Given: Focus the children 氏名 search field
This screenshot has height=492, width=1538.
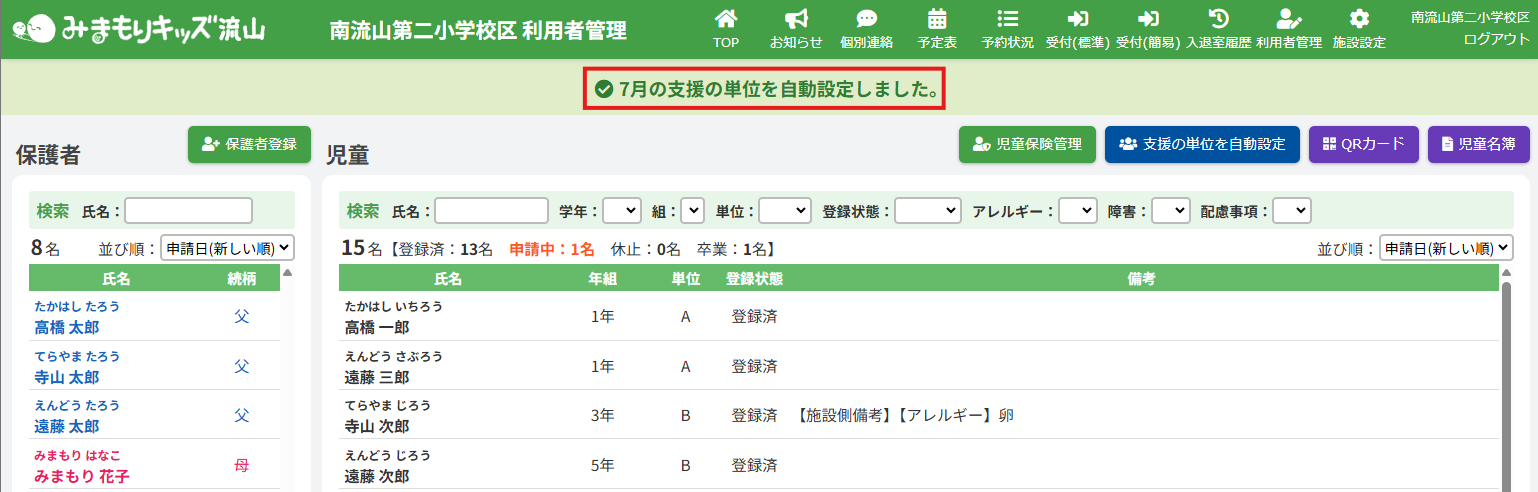Looking at the screenshot, I should coord(491,211).
